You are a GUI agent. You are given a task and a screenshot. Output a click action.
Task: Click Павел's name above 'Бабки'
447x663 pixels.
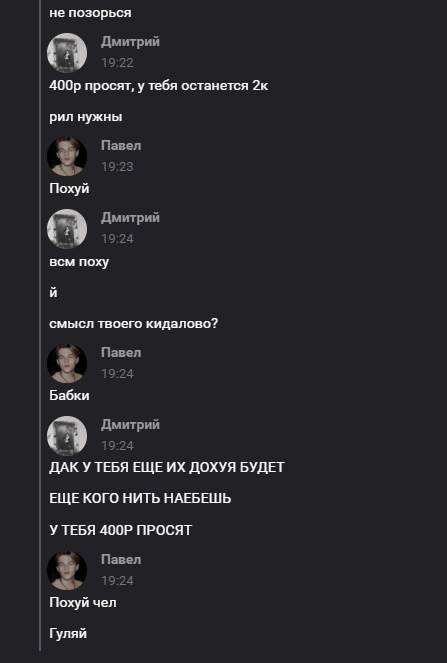[121, 353]
